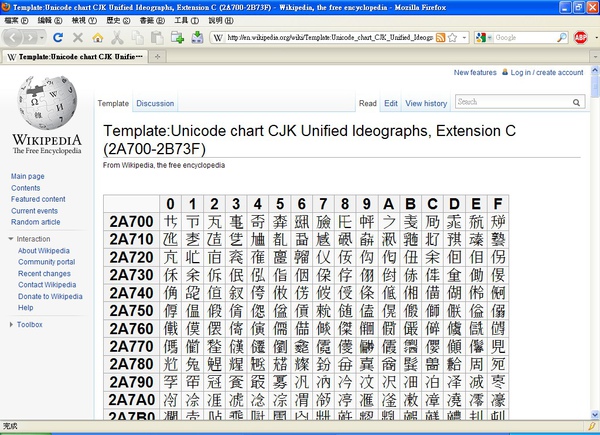The image size is (600, 435).
Task: Select the Template:Unicode chart CJK browser tab
Action: click(x=75, y=57)
